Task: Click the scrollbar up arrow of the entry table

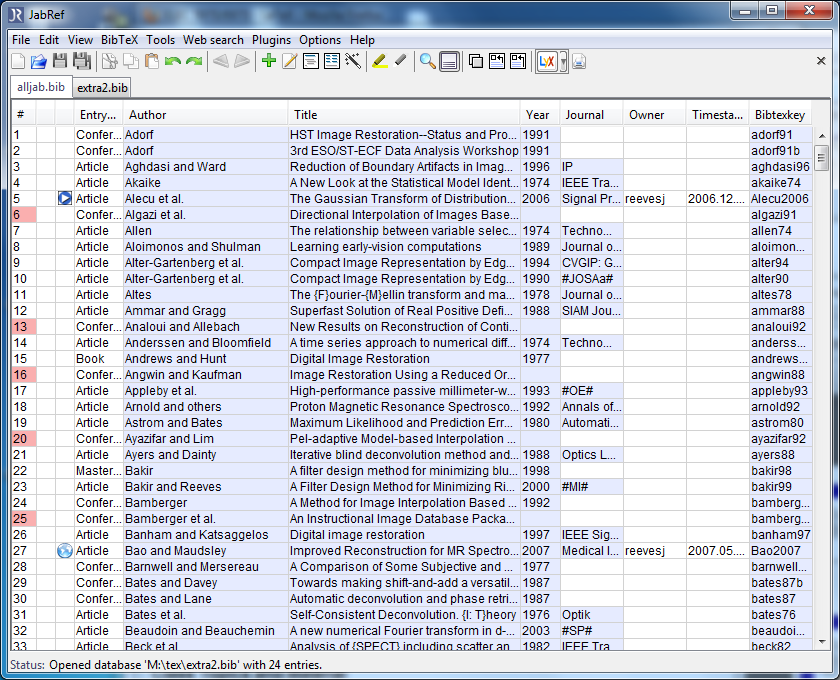Action: coord(821,136)
